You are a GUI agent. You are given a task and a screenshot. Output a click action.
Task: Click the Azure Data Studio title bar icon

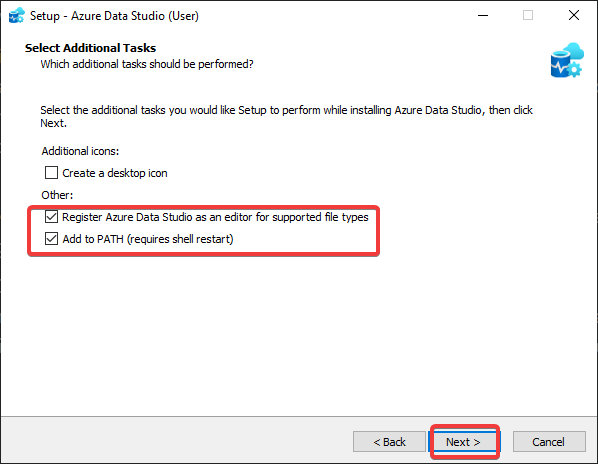tap(16, 16)
